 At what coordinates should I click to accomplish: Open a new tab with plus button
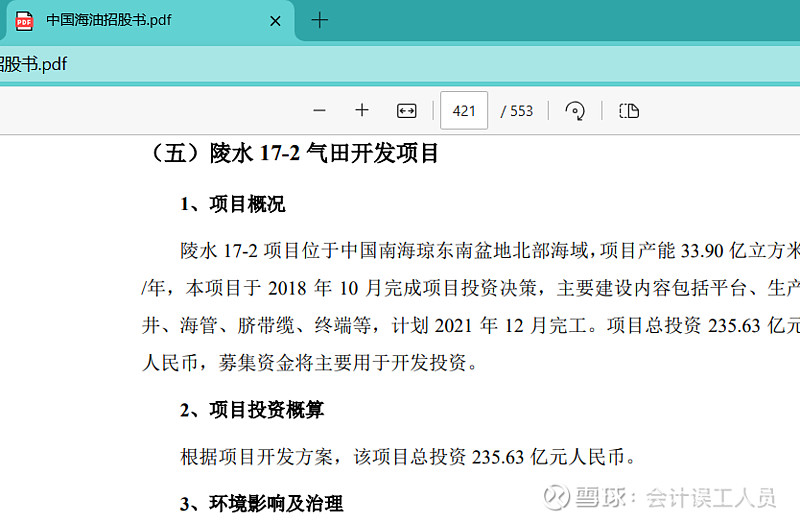[x=319, y=20]
